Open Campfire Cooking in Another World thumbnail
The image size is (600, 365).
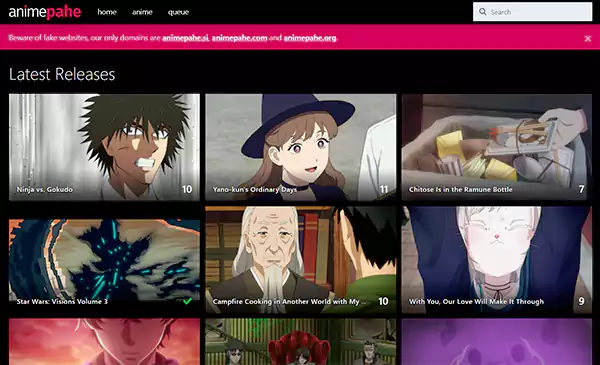click(x=301, y=260)
